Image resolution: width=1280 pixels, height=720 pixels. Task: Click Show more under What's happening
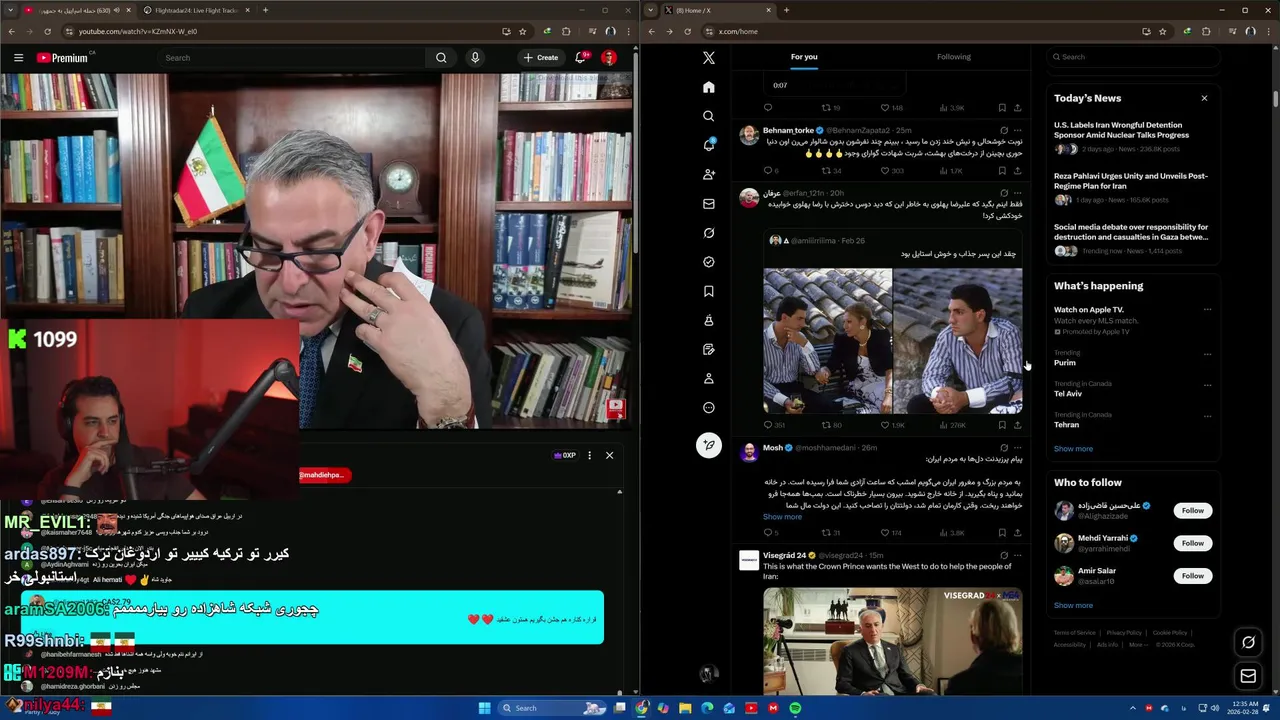[1073, 449]
